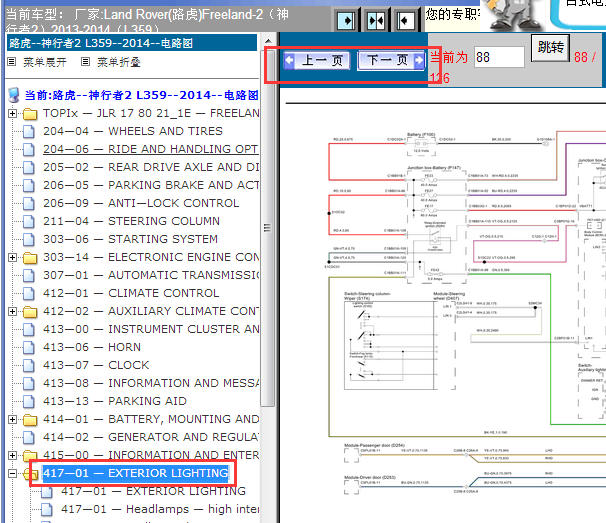Open the 413-06 HORN entry
This screenshot has height=523, width=606.
click(92, 347)
